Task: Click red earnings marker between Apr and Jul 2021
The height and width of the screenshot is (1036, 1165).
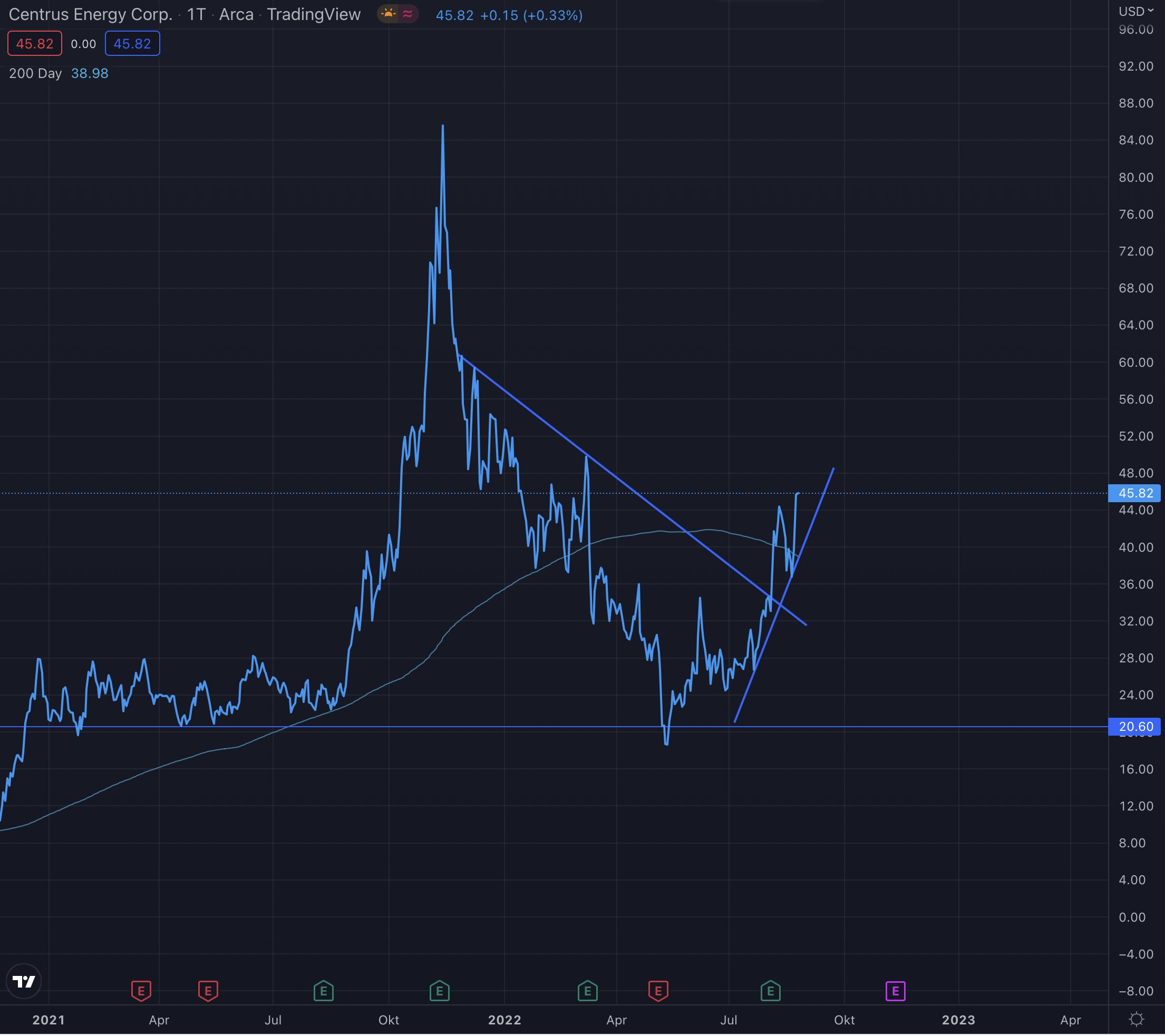Action: (x=208, y=992)
